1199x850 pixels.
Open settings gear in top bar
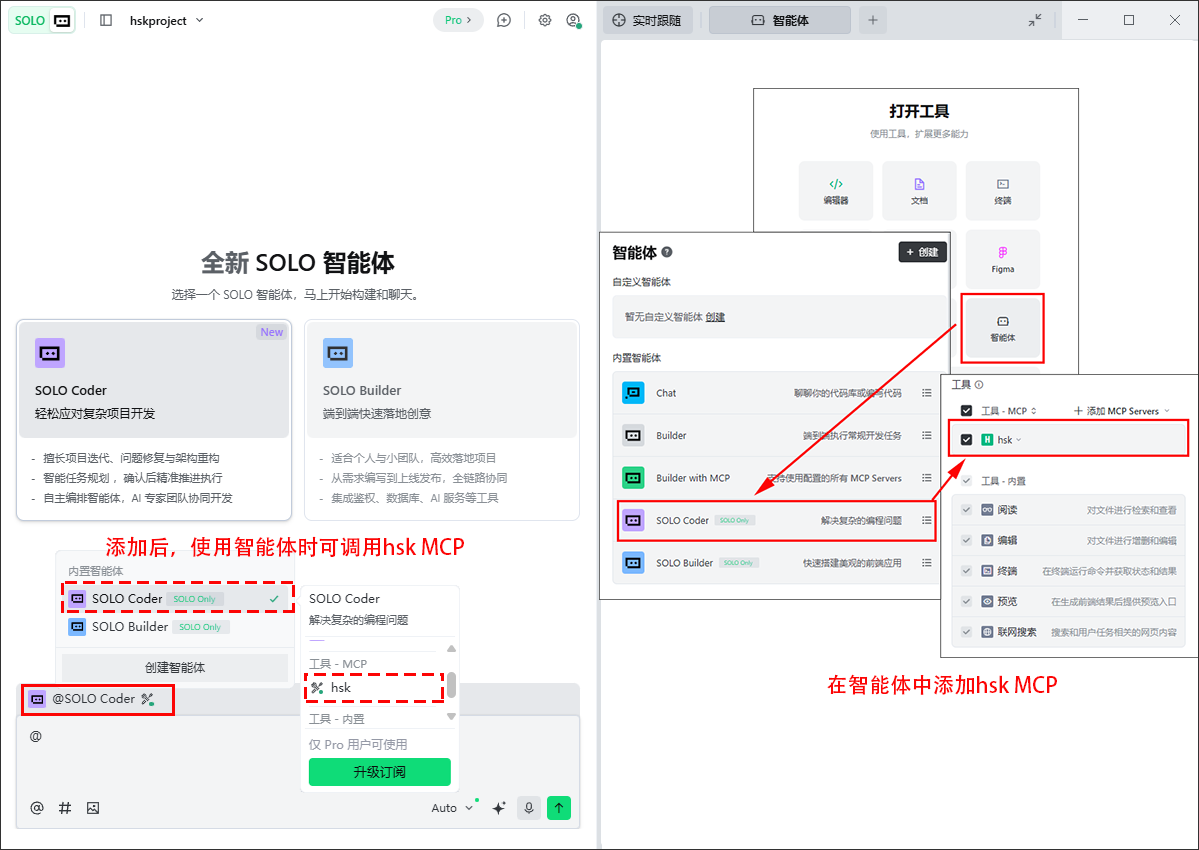pyautogui.click(x=545, y=20)
